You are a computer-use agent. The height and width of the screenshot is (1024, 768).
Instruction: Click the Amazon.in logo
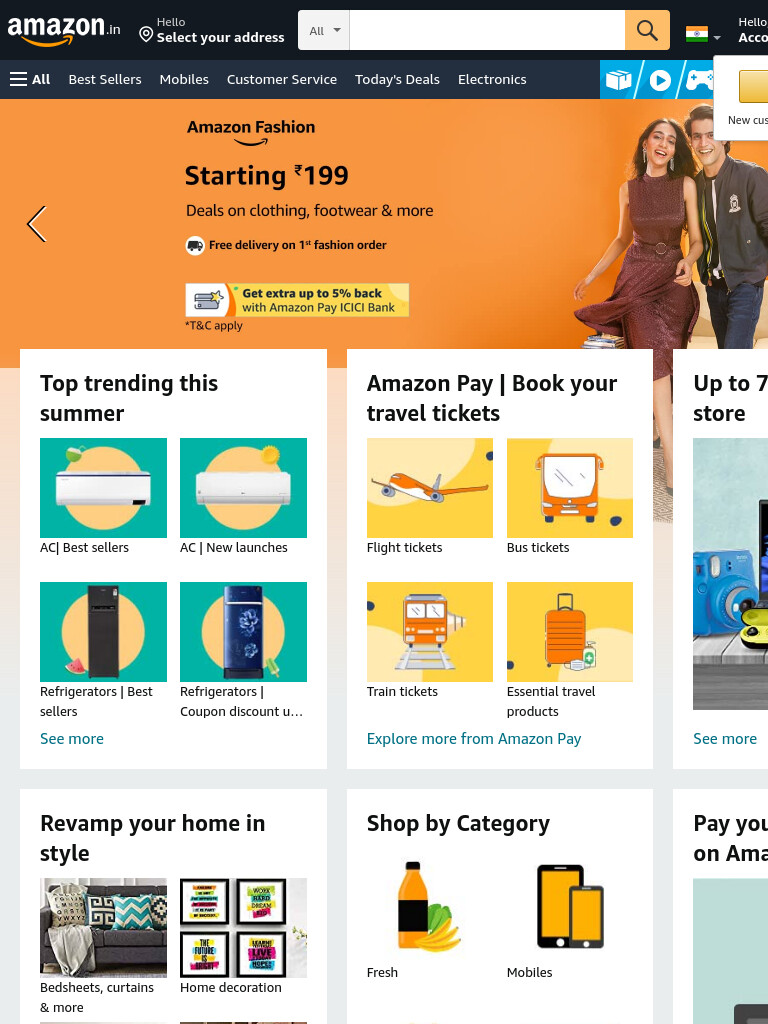(63, 30)
